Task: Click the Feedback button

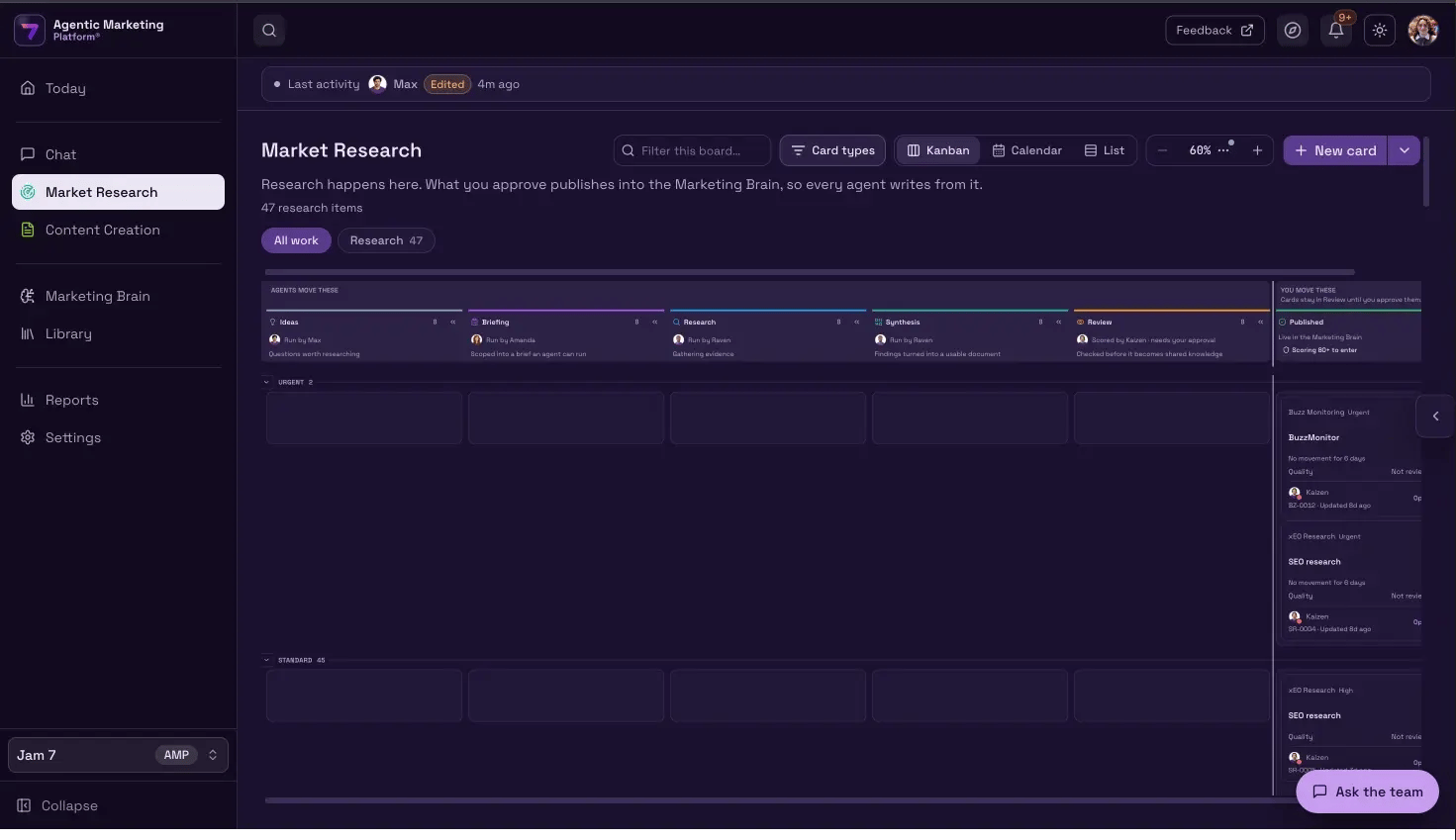Action: point(1214,31)
